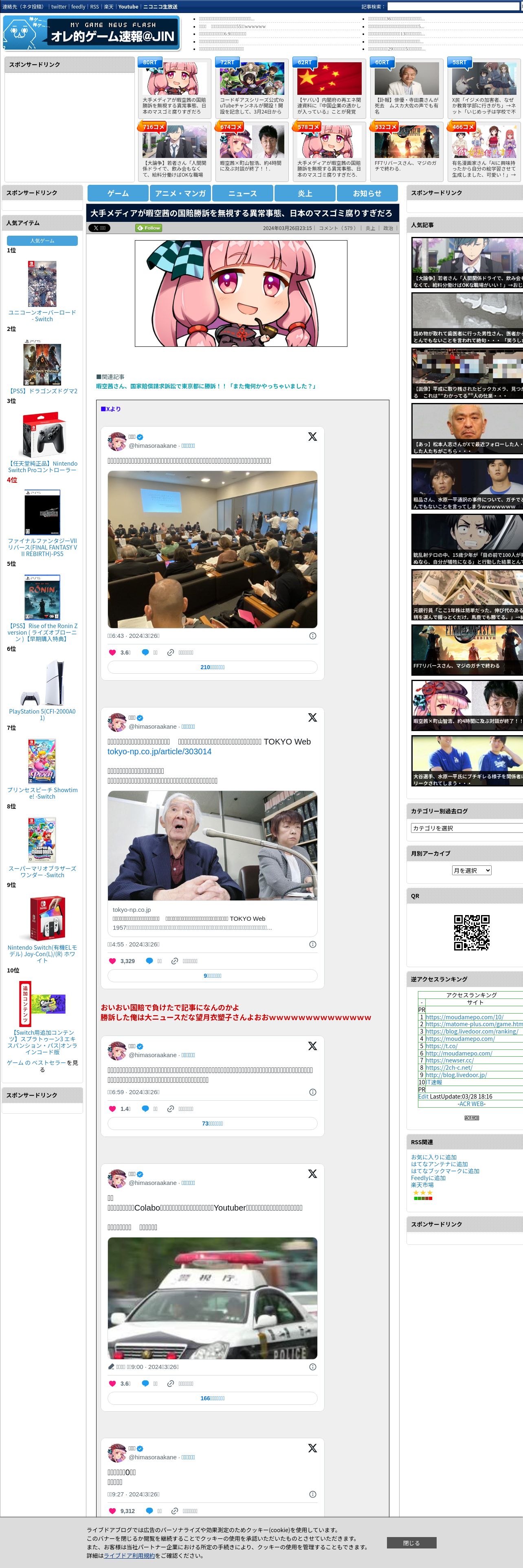
Task: Like the tweet with 3,329 likes
Action: point(112,961)
